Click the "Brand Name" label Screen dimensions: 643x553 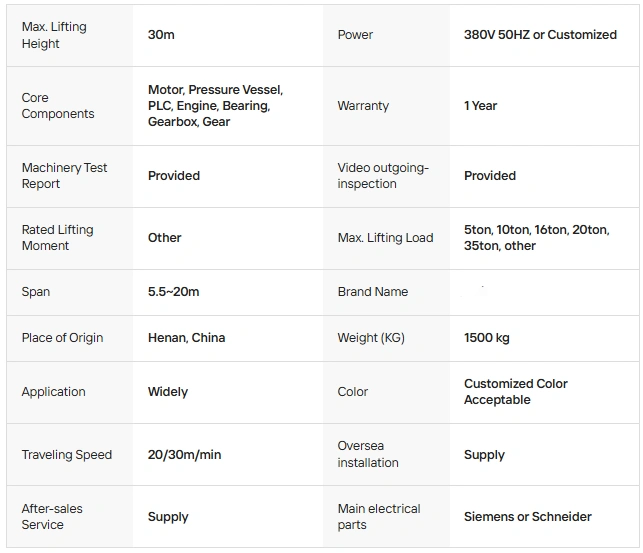click(x=373, y=292)
